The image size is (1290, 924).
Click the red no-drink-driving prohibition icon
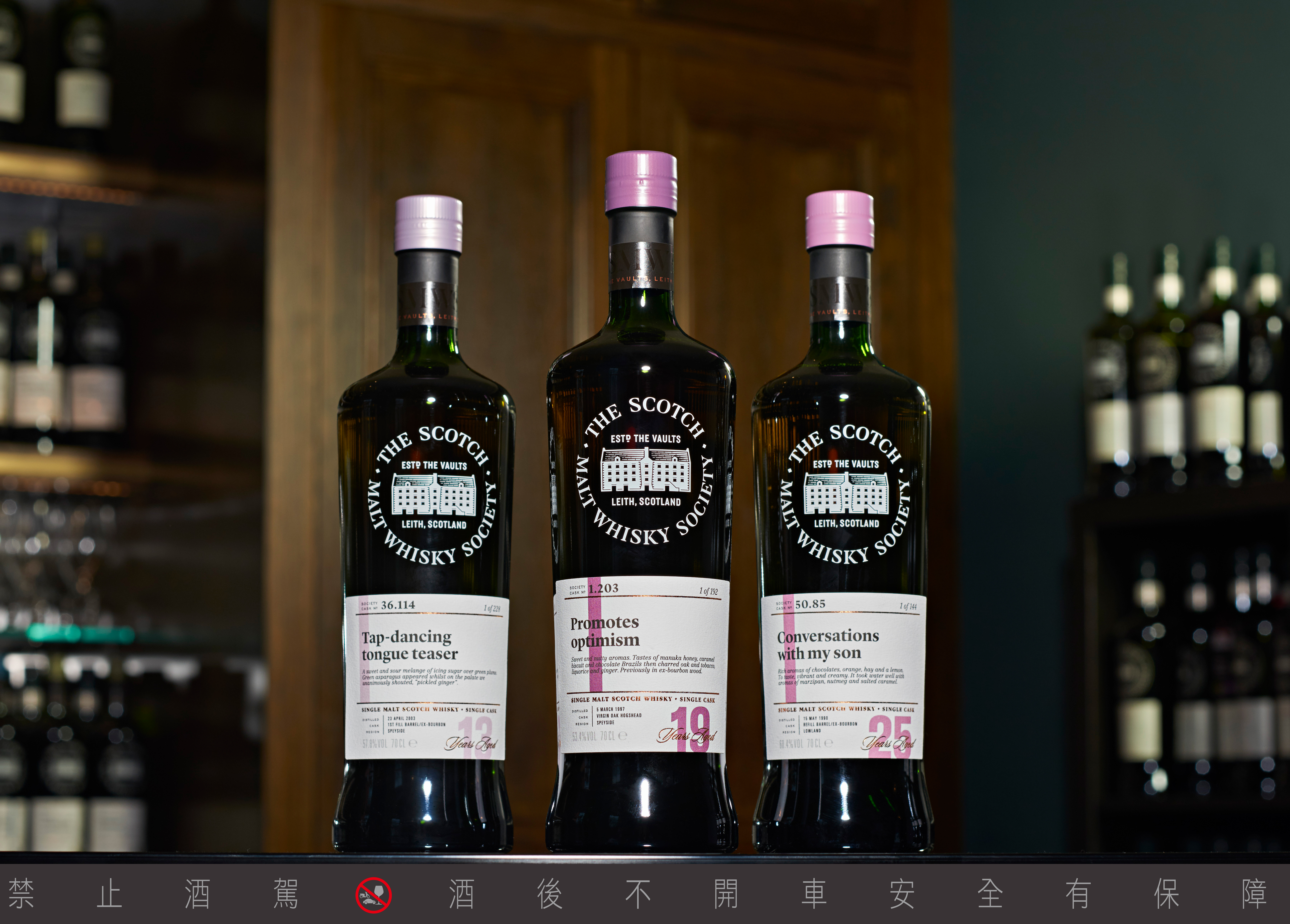pyautogui.click(x=374, y=895)
